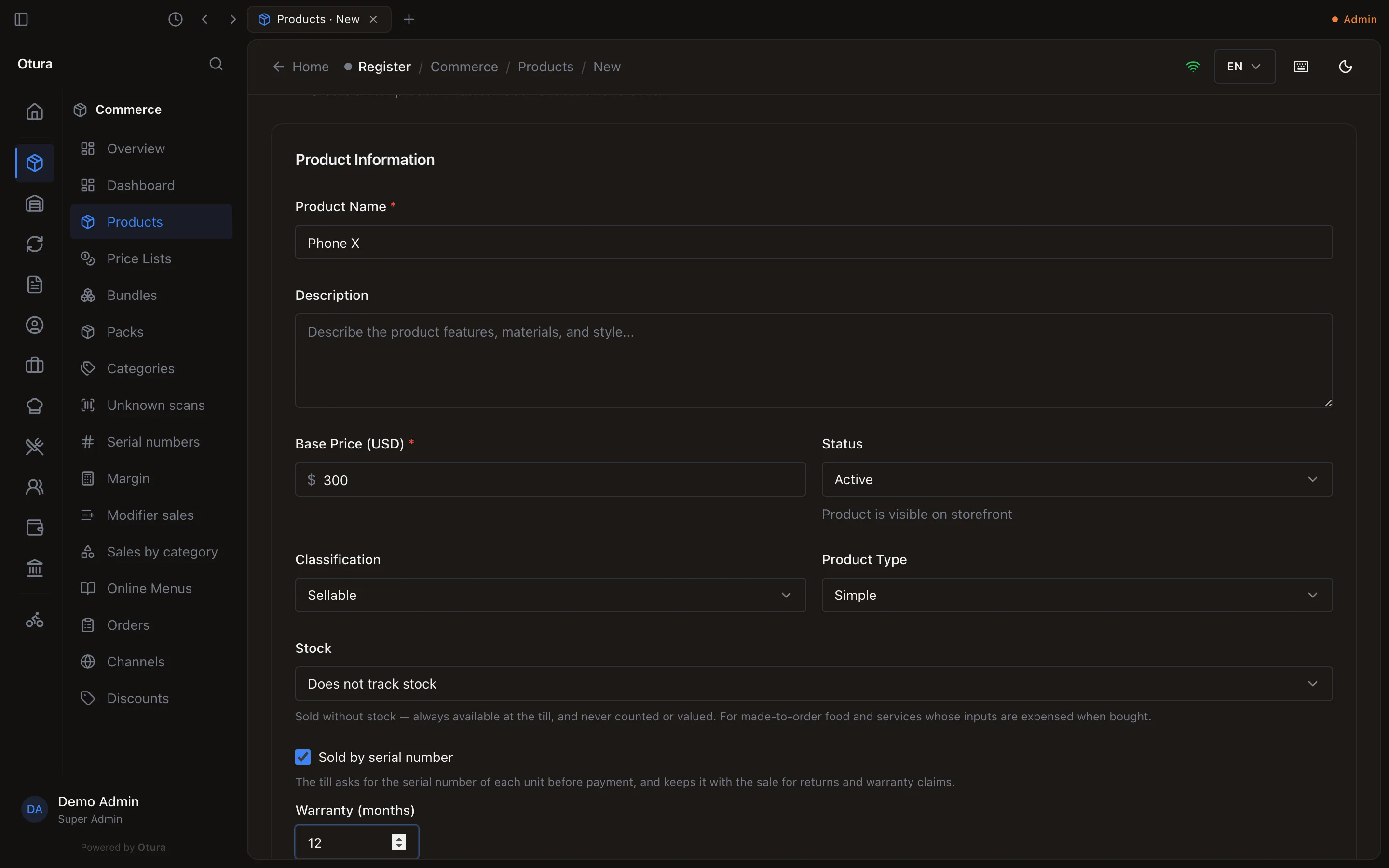Toggle dark mode moon icon

pos(1346,67)
